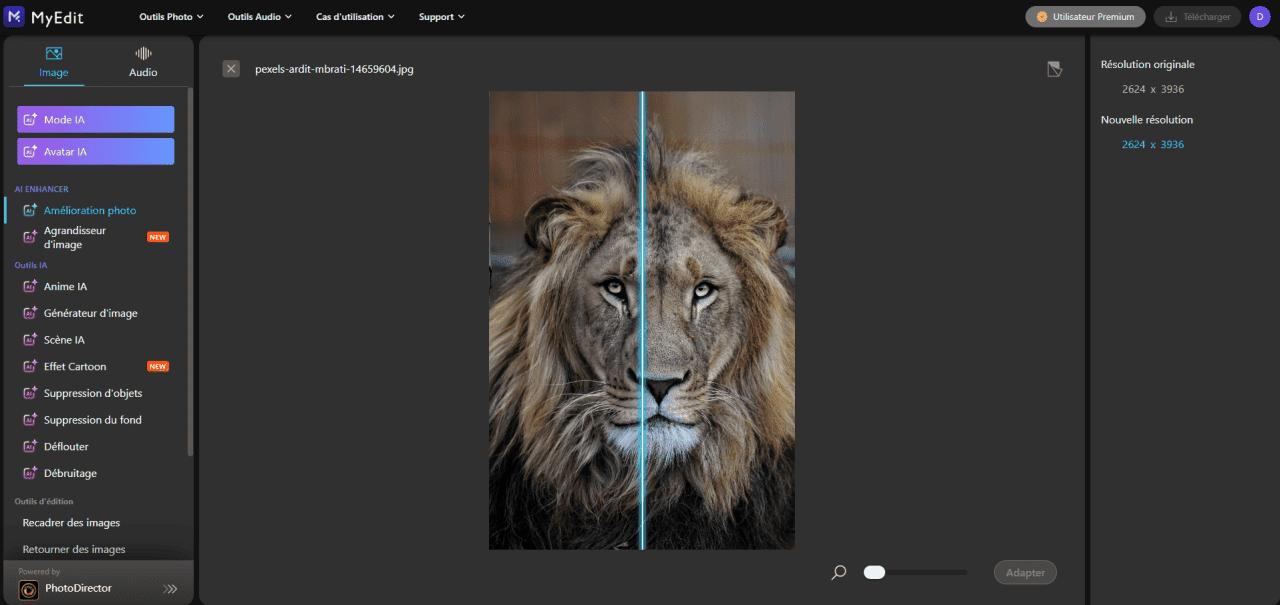The height and width of the screenshot is (605, 1280).
Task: Click the Suppression du fond icon
Action: pos(30,420)
